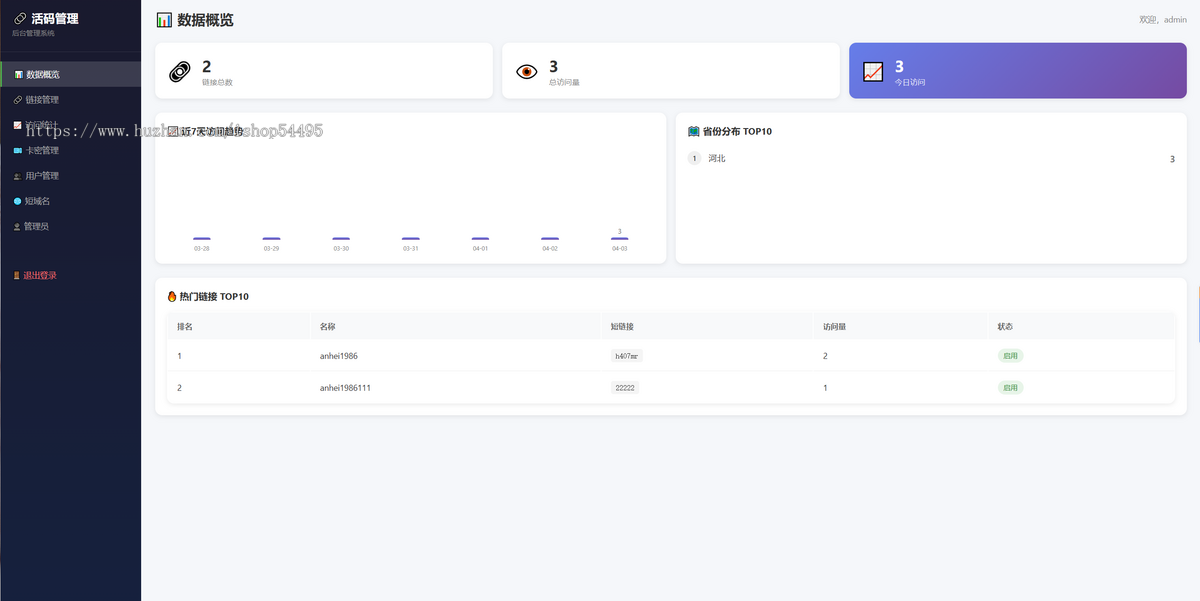Click the short link code h407mr
Viewport: 1200px width, 601px height.
[x=625, y=356]
